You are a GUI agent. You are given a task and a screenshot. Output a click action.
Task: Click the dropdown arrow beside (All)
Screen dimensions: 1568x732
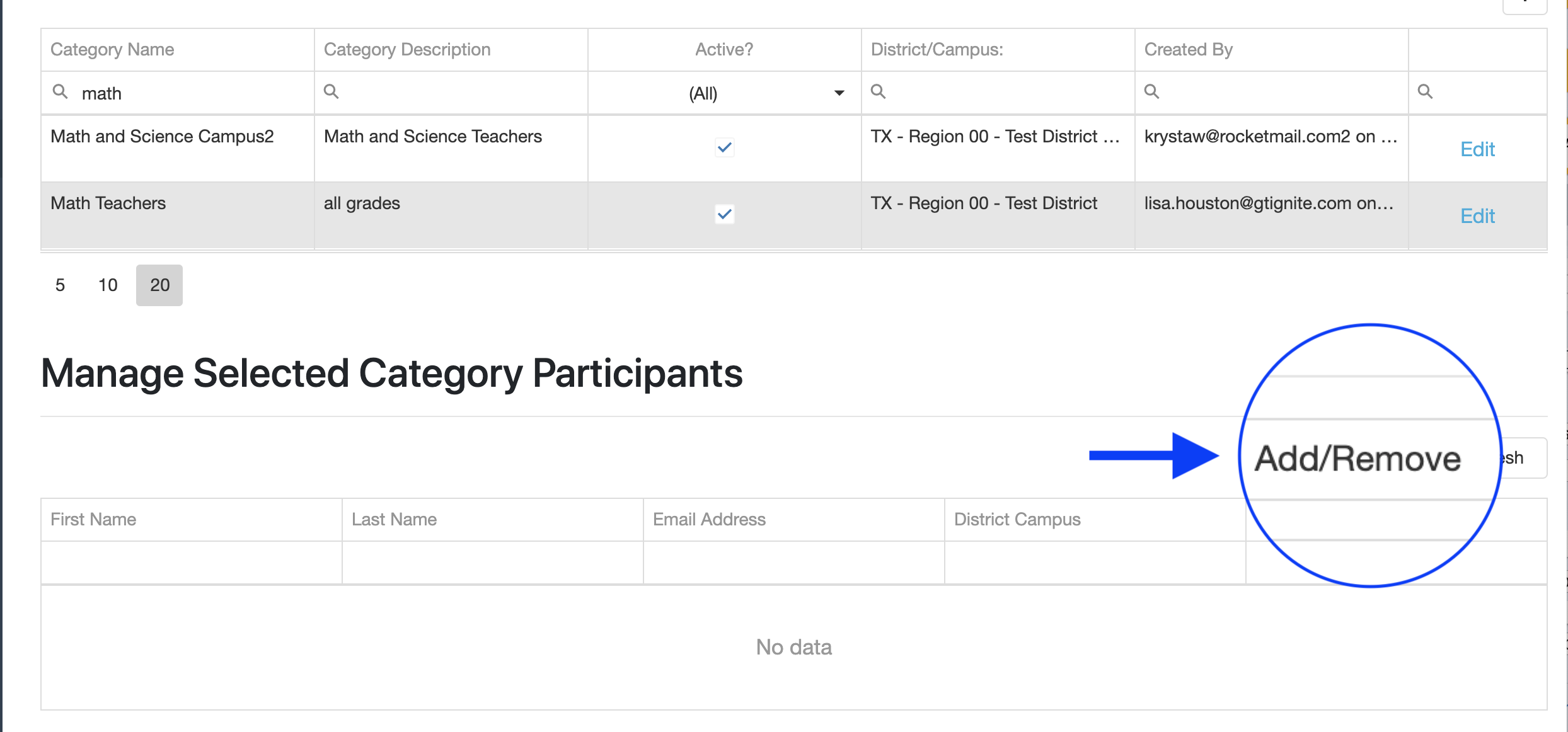839,93
